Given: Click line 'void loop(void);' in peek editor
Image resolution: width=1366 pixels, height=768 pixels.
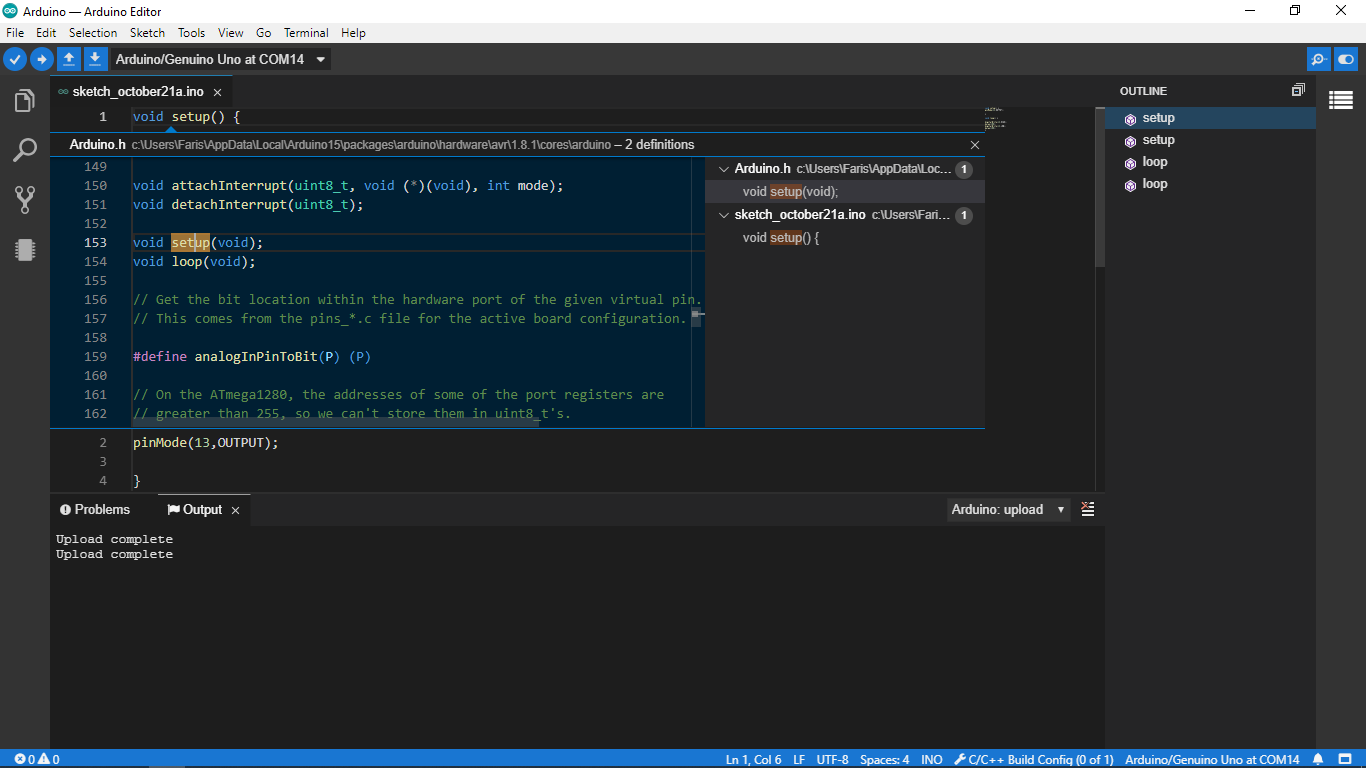Looking at the screenshot, I should coord(194,262).
